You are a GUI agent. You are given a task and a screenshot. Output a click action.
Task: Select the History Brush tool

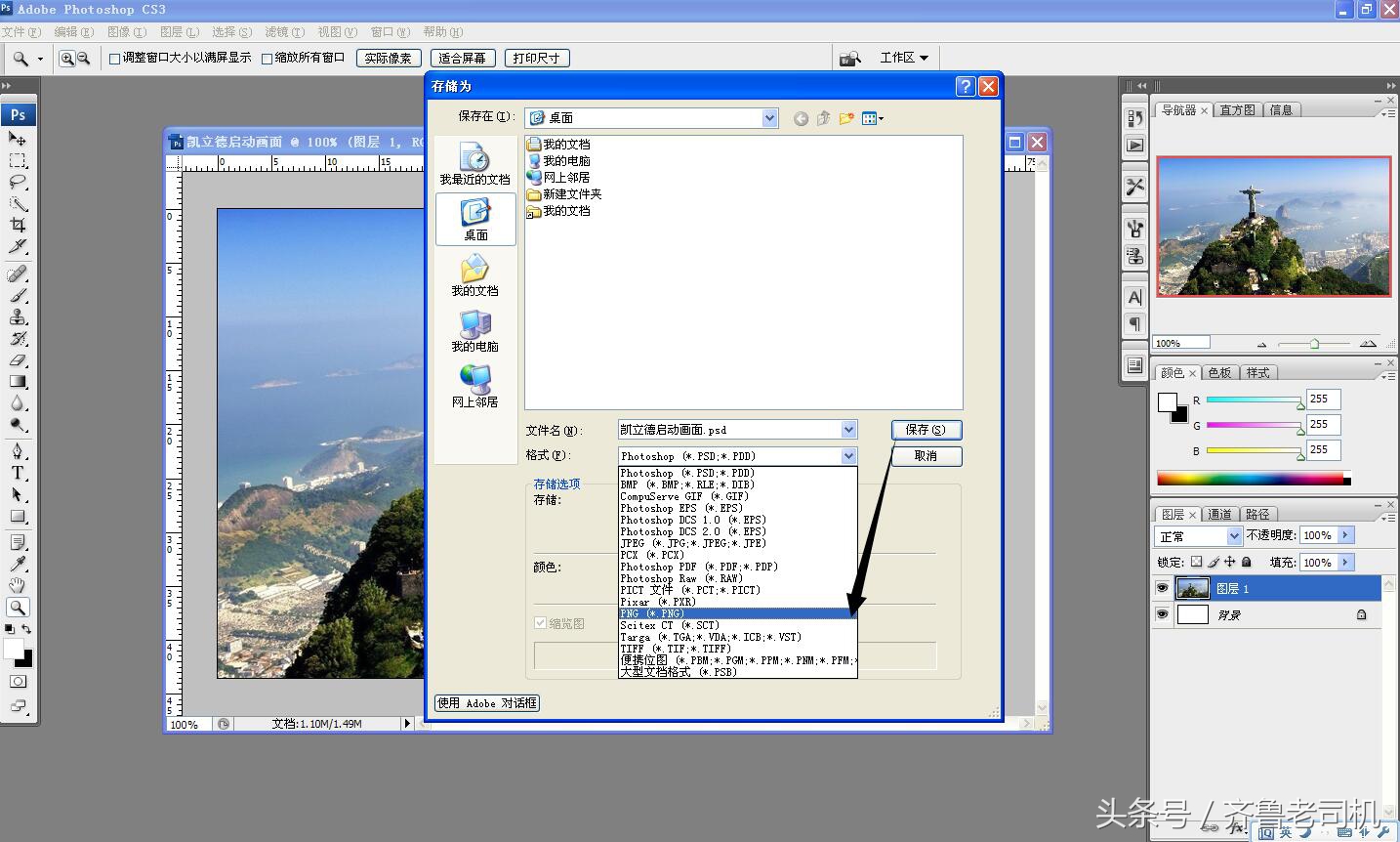pyautogui.click(x=18, y=338)
